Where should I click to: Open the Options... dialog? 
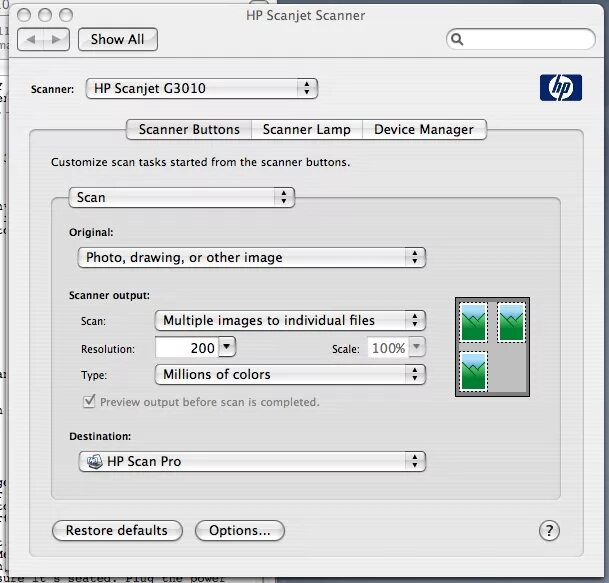pos(240,531)
